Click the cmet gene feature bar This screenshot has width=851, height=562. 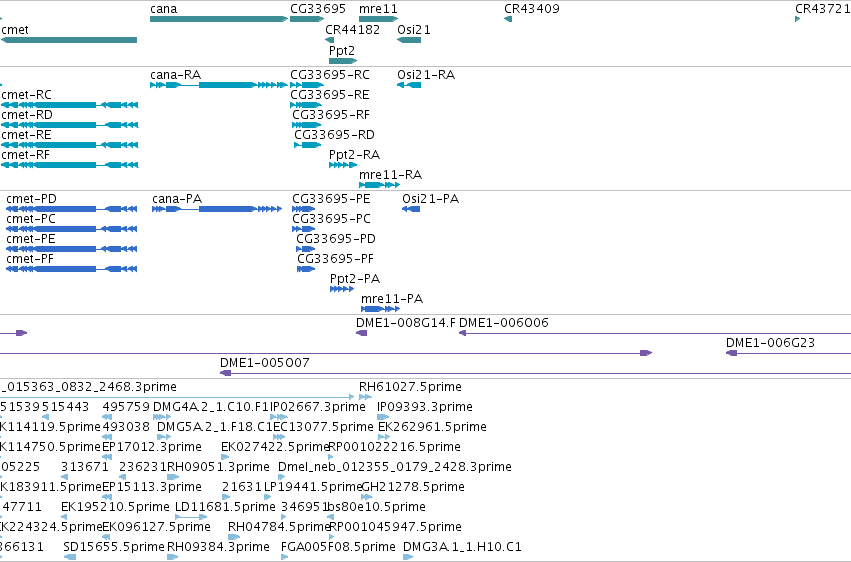(69, 40)
